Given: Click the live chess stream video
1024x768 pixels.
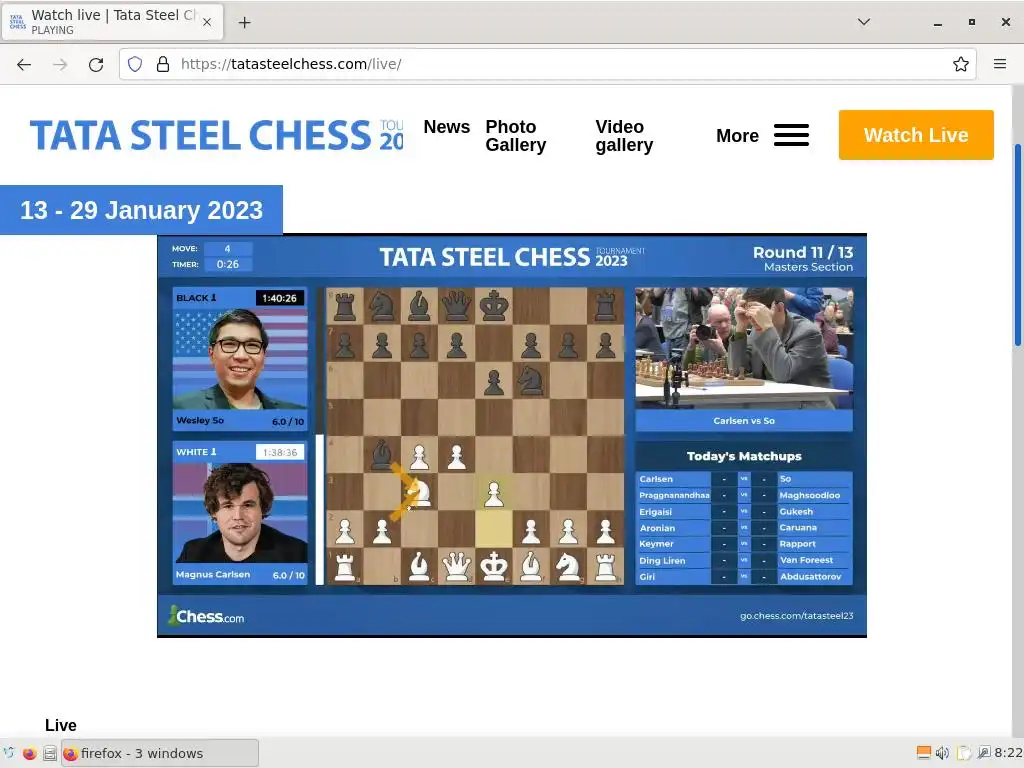Looking at the screenshot, I should tap(512, 435).
